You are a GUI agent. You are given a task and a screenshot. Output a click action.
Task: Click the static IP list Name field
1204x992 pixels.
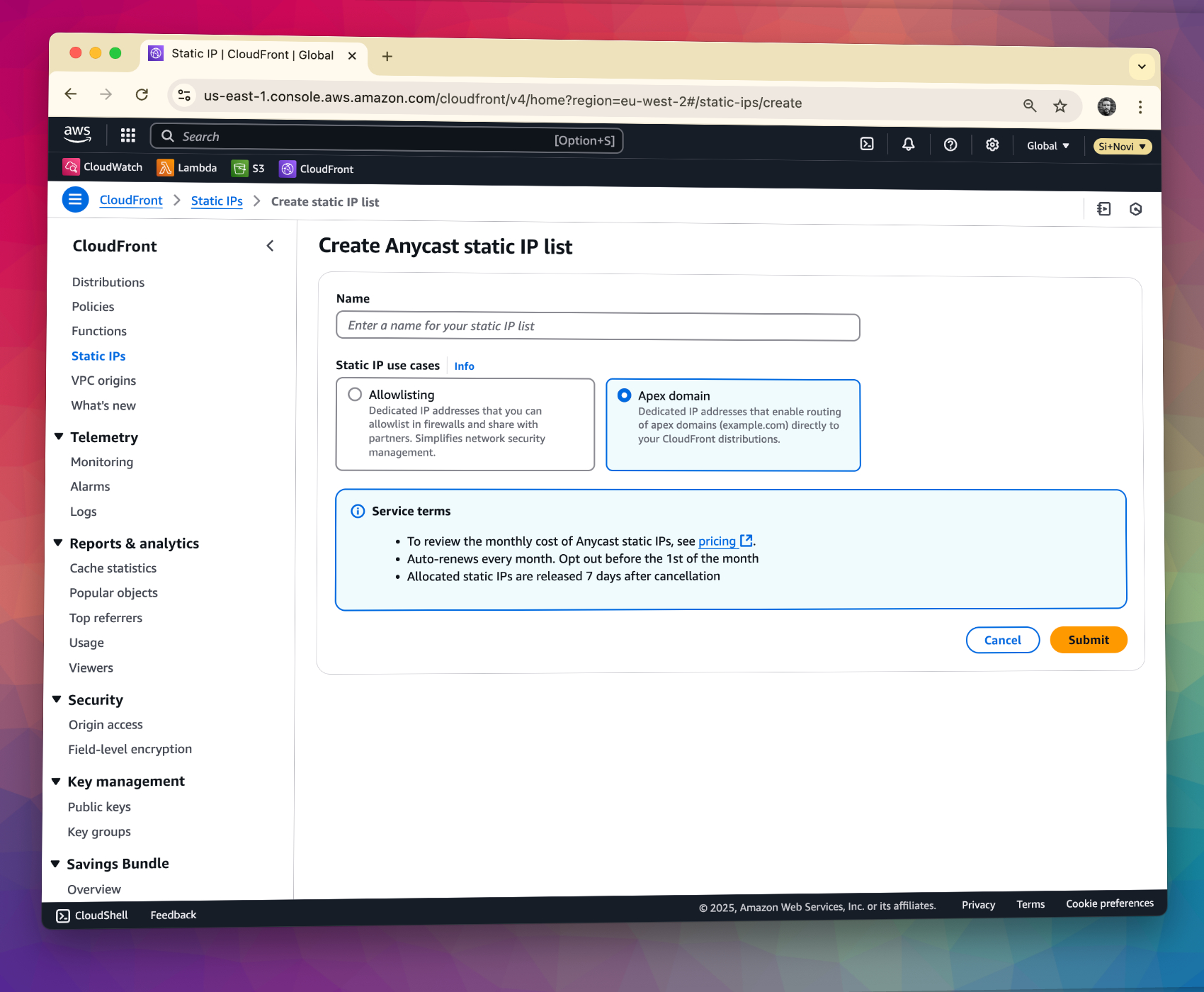pos(598,327)
